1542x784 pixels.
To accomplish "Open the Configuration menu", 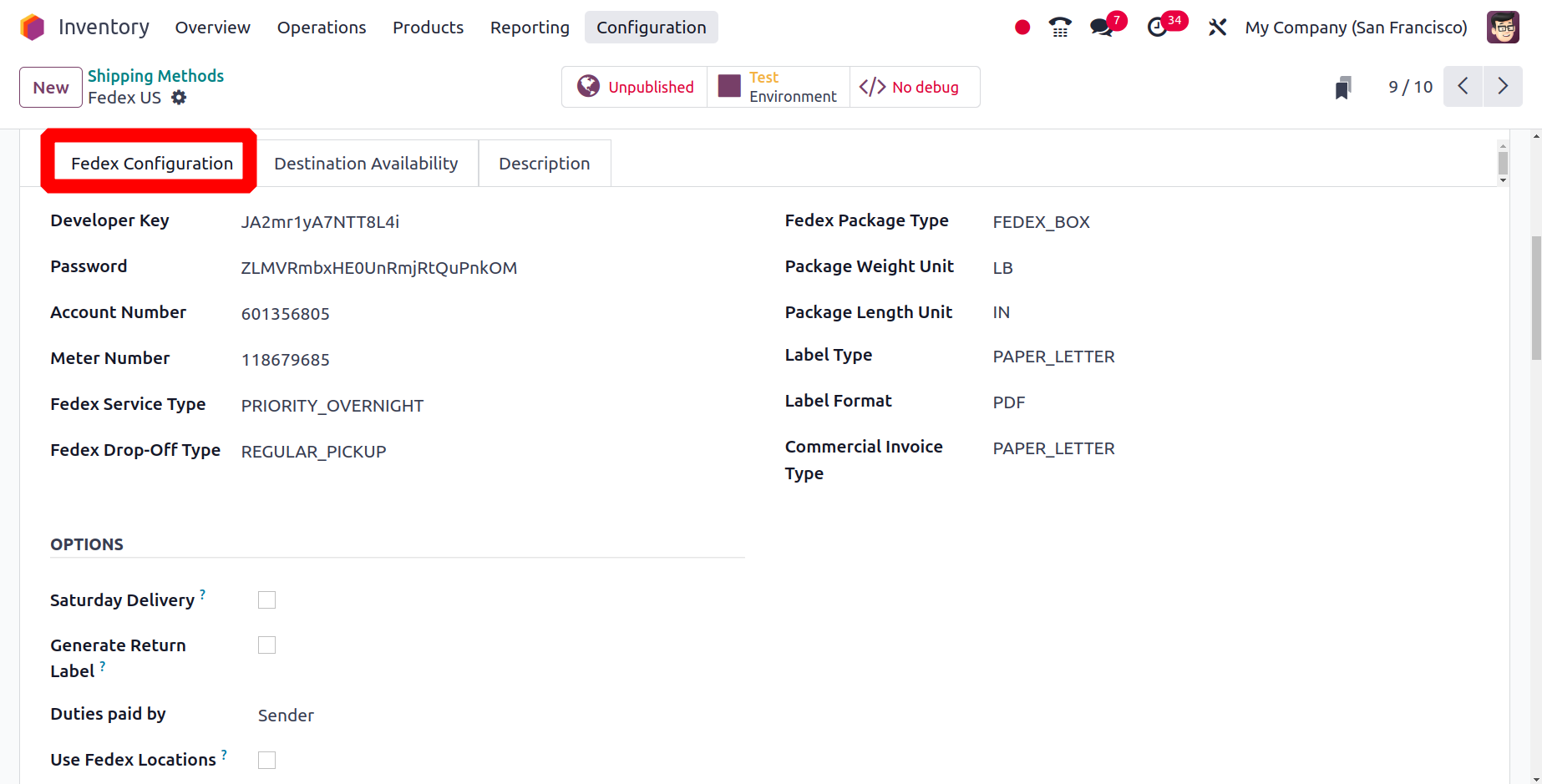I will pos(652,28).
